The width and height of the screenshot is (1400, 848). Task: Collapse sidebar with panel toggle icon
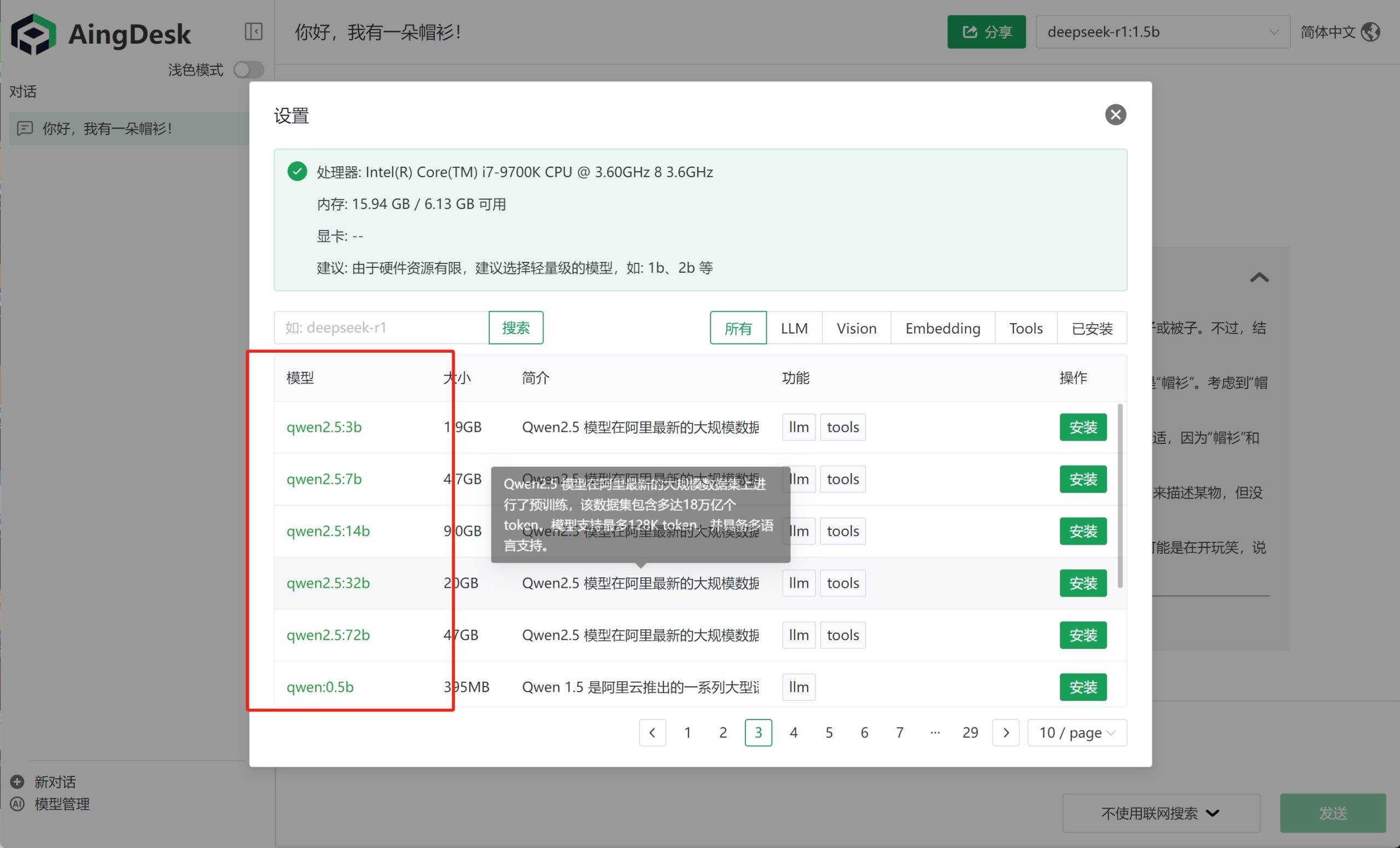[x=253, y=31]
